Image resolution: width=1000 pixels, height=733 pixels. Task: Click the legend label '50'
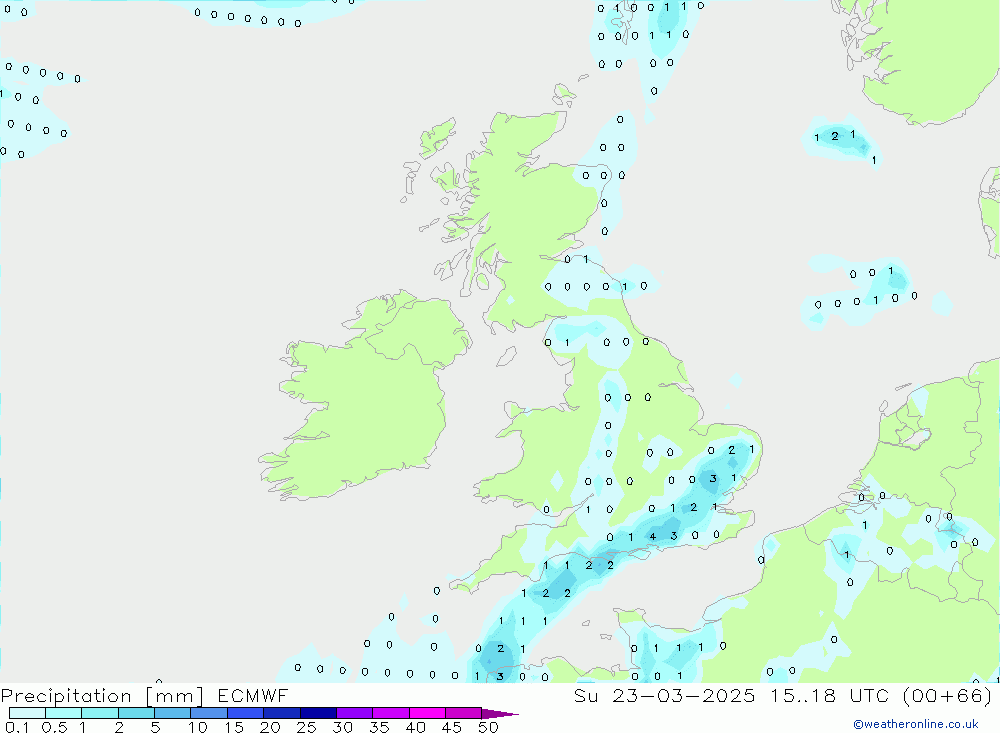click(488, 727)
